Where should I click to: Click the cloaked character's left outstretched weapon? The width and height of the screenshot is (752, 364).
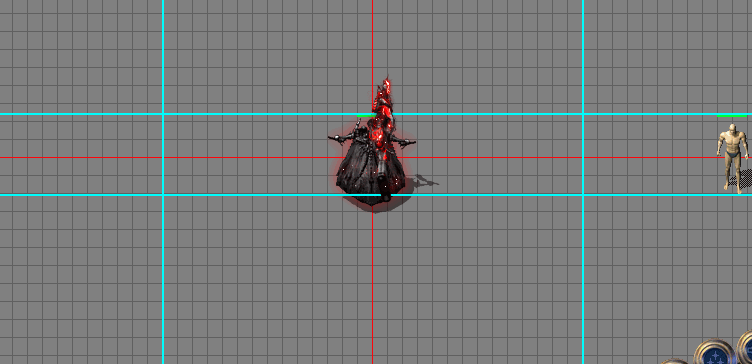point(342,138)
